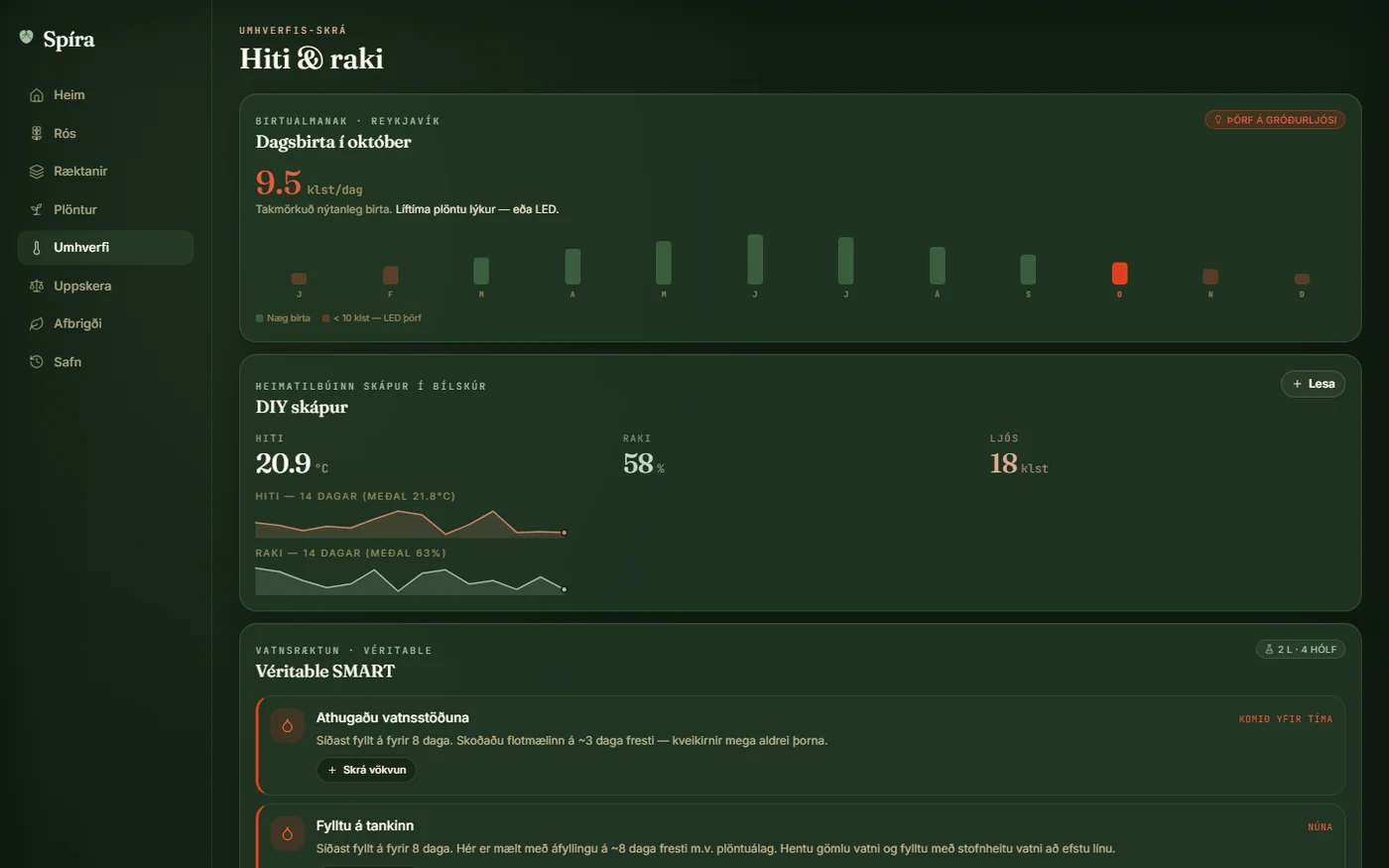The width and height of the screenshot is (1389, 868).
Task: Click the 20.9 °C temperature reading
Action: 292,463
